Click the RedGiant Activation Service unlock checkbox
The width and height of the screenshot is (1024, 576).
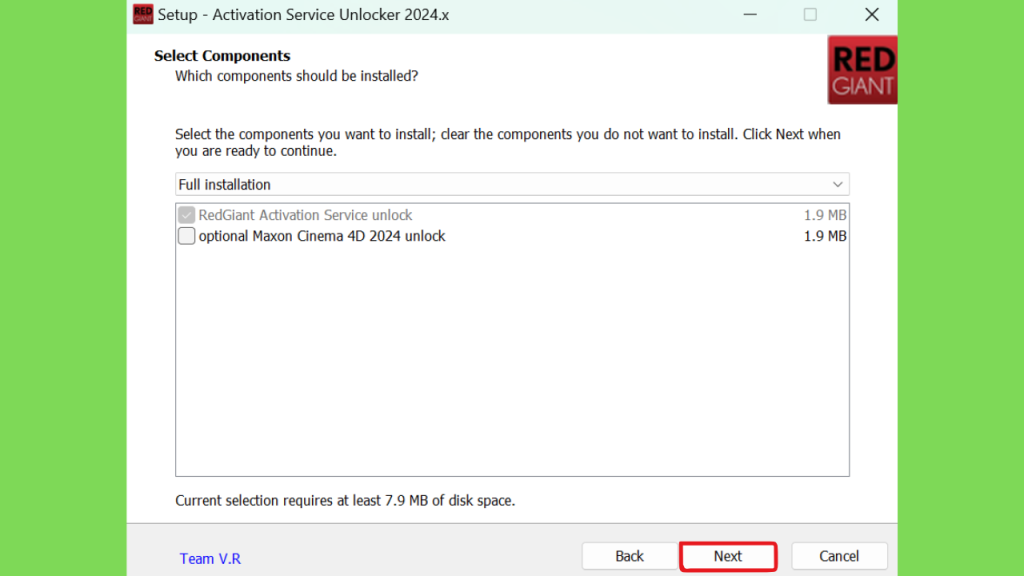tap(186, 215)
